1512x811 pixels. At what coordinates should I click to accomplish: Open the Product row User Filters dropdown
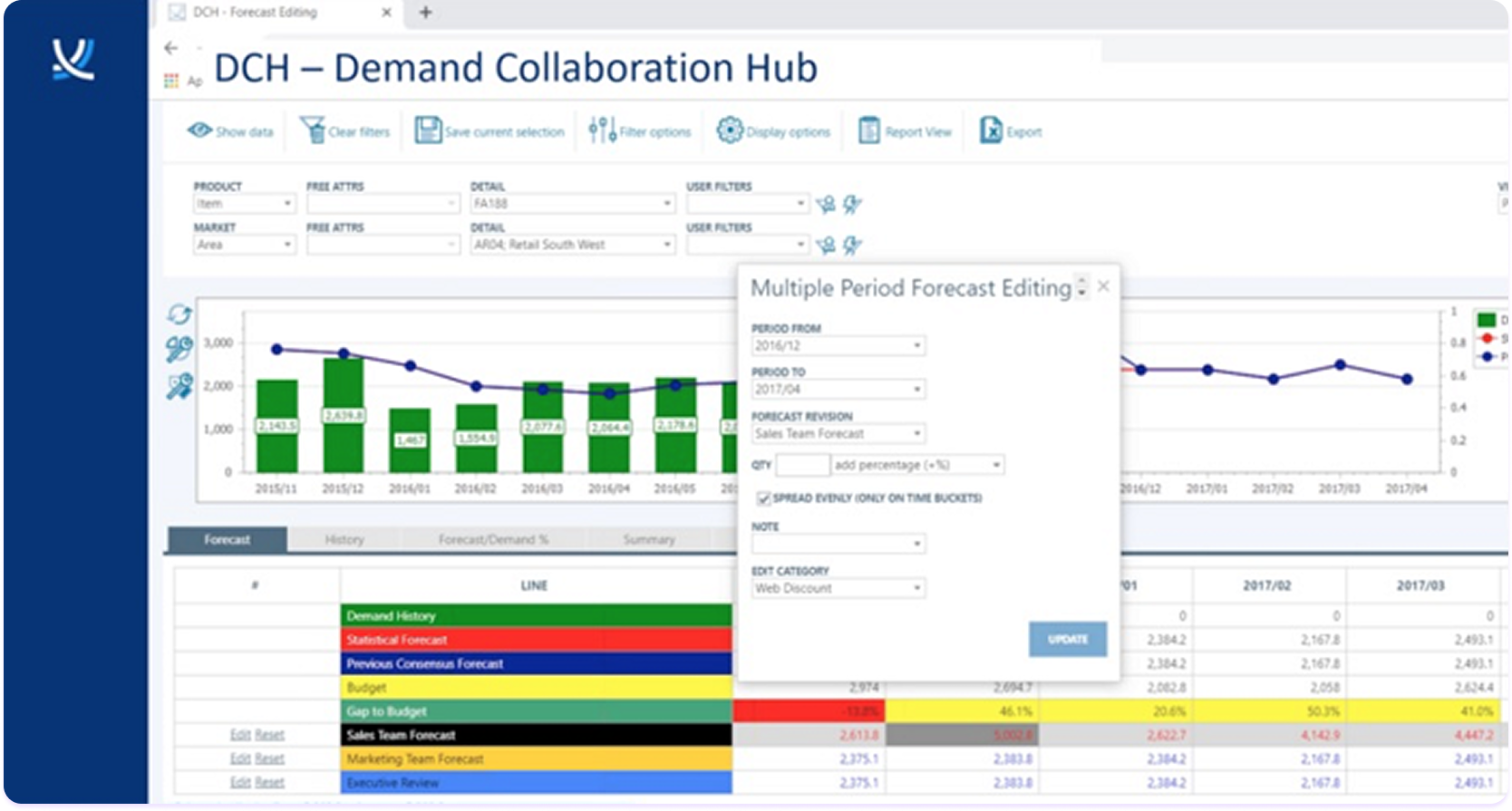[747, 204]
